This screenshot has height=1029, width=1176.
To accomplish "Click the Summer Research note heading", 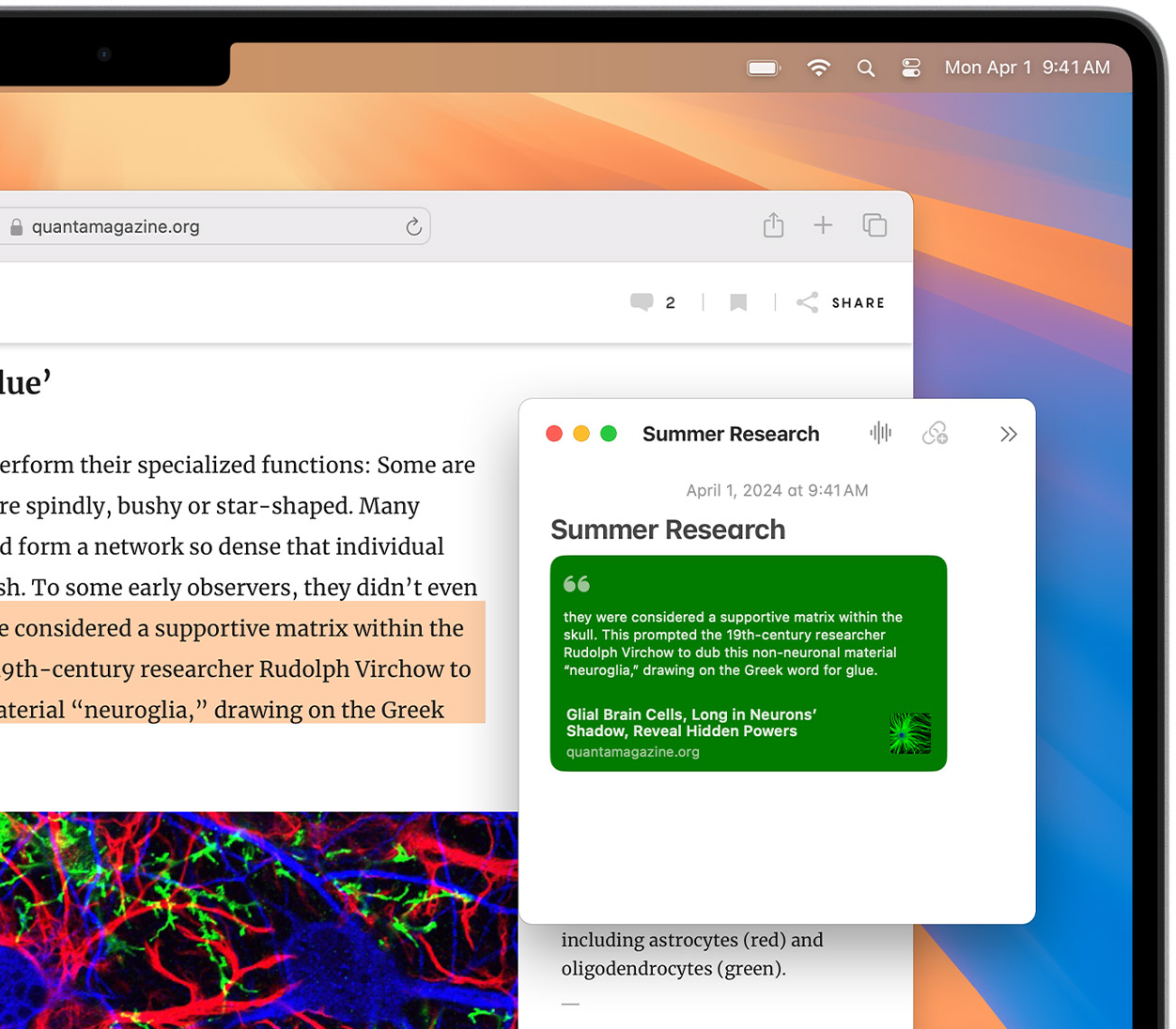I will pyautogui.click(x=668, y=530).
